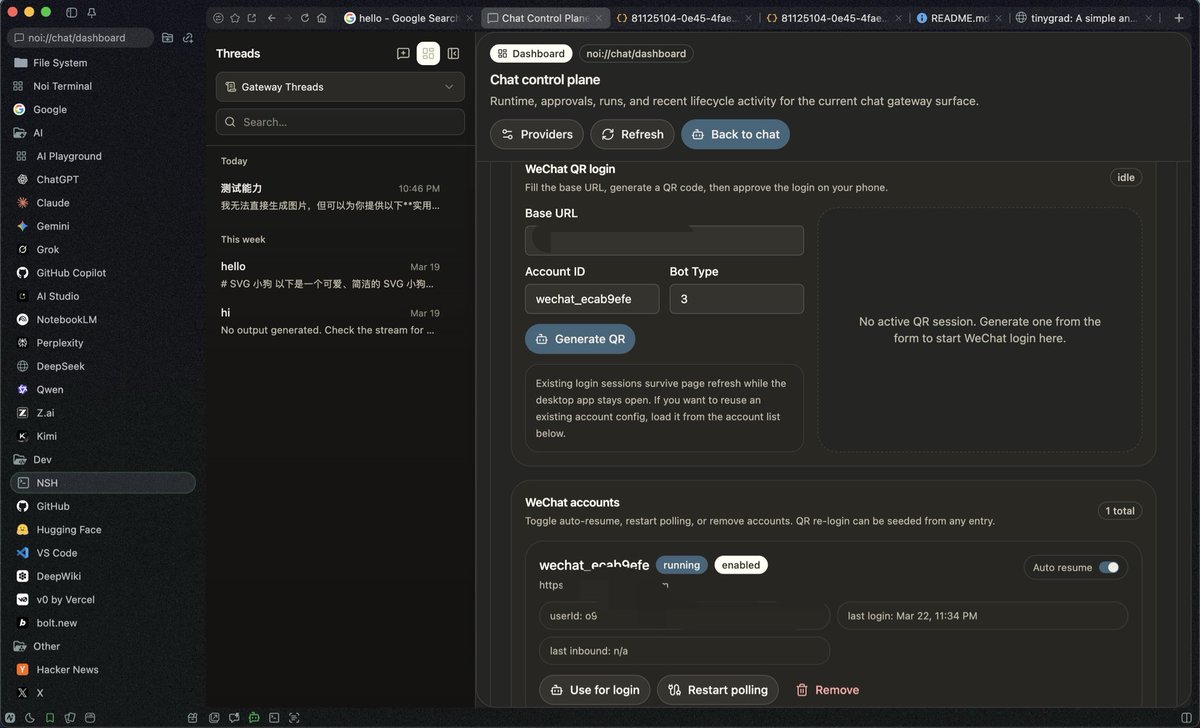This screenshot has height=728, width=1200.
Task: Open terminal icon in bottom bar
Action: [274, 717]
